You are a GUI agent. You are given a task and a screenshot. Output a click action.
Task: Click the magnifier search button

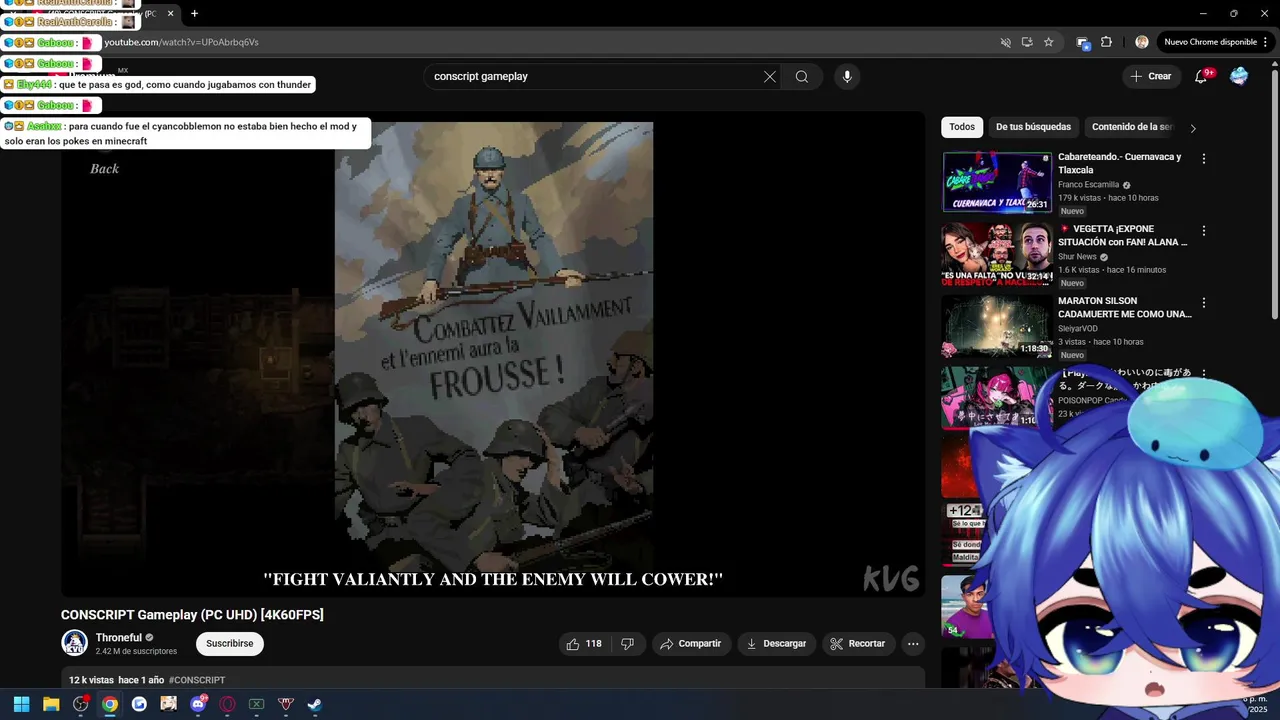pos(802,77)
